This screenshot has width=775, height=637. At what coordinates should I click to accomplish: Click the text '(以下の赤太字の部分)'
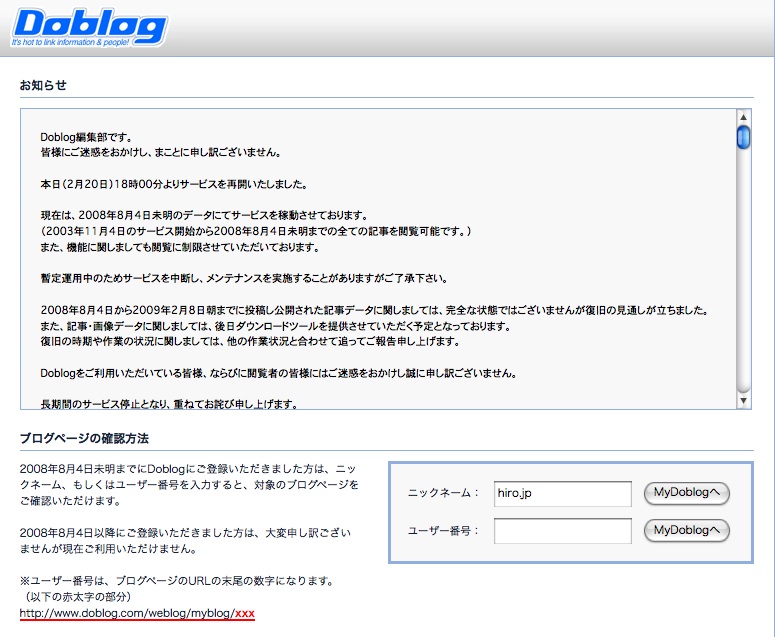point(77,597)
